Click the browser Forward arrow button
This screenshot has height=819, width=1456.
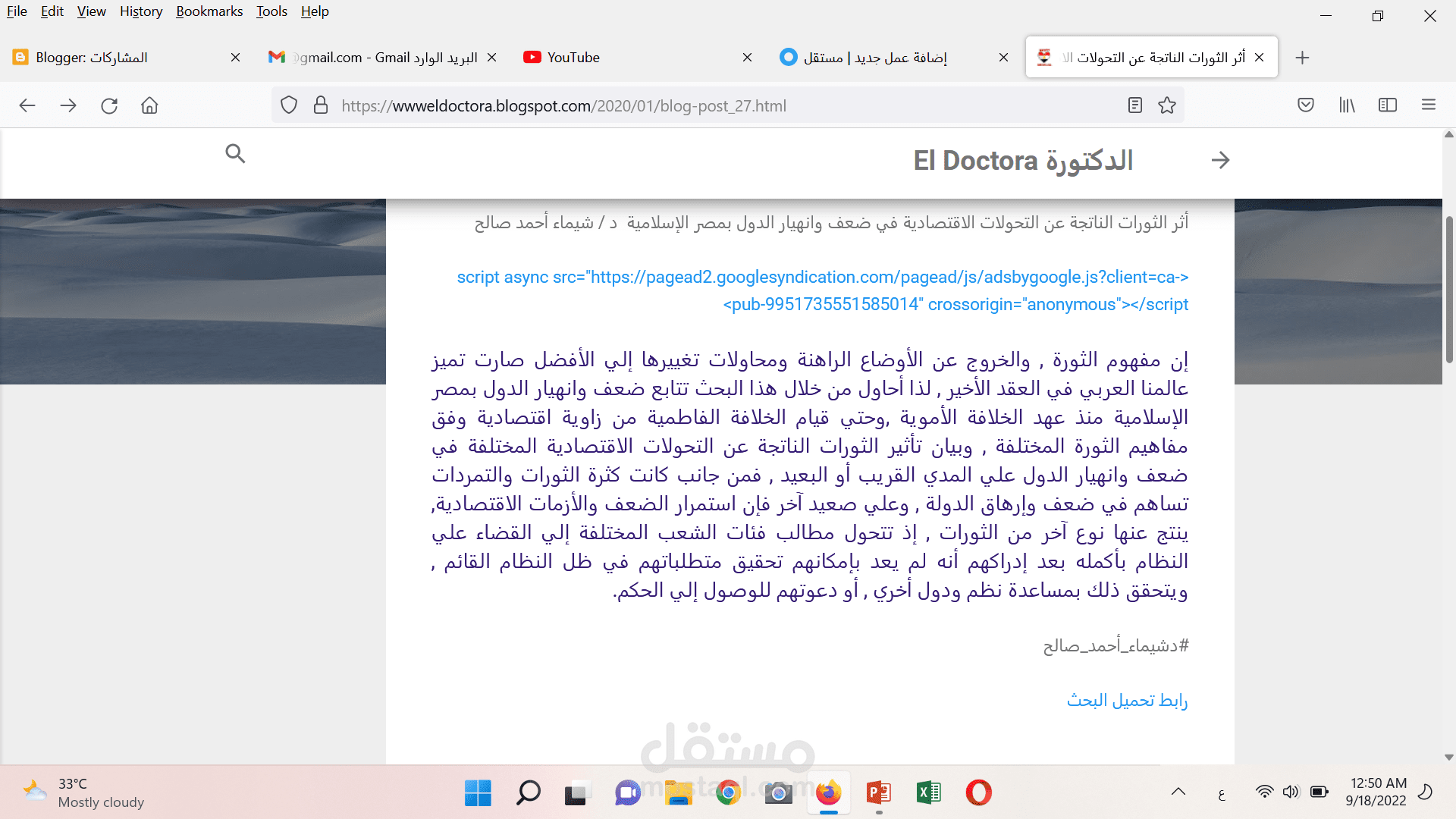coord(68,105)
